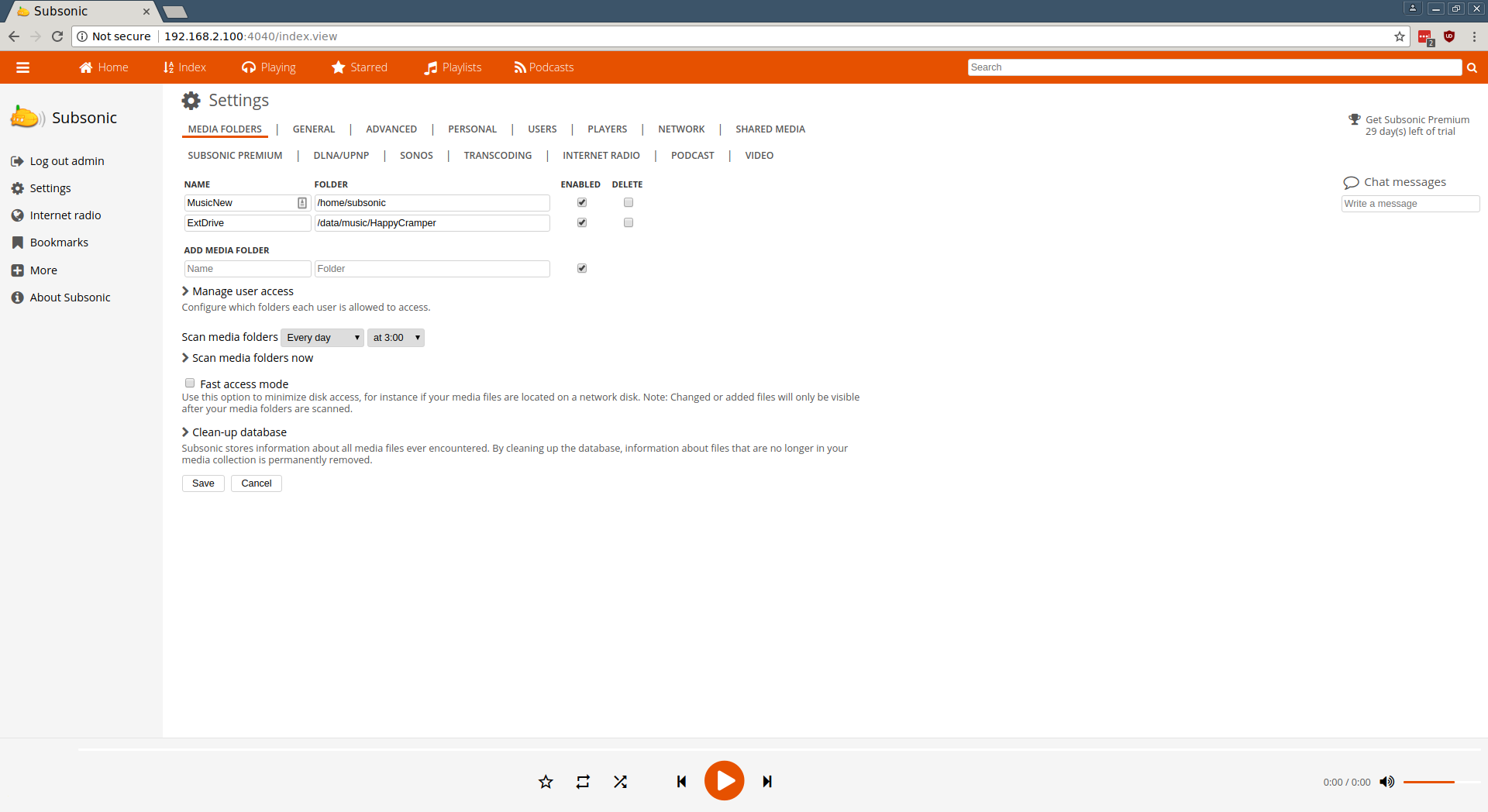Open Playlists in top navigation
The height and width of the screenshot is (812, 1488).
453,67
